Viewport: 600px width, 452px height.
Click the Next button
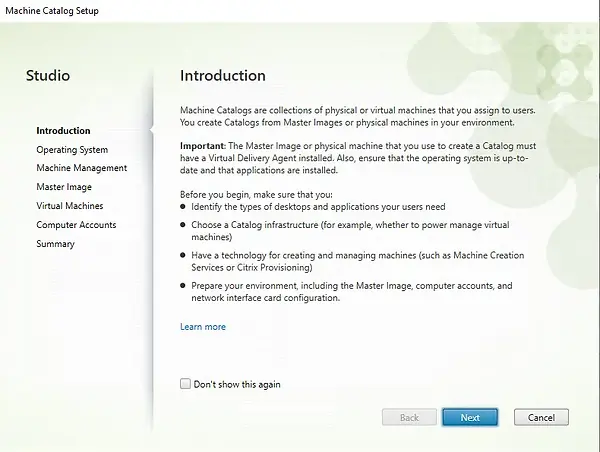(x=470, y=417)
